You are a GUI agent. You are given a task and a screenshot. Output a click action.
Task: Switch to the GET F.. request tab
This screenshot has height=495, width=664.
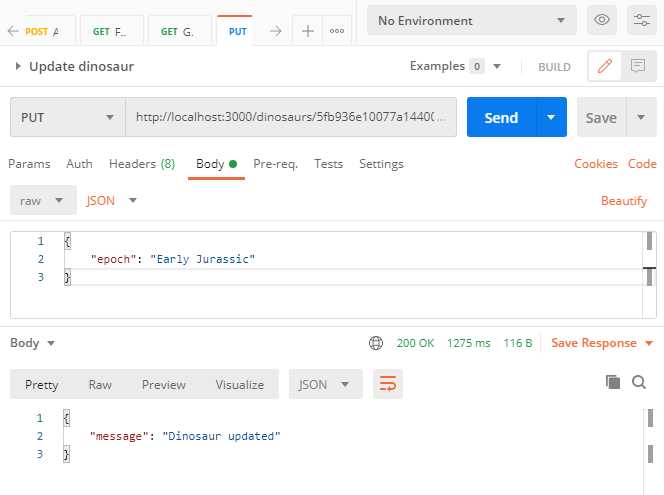tap(112, 31)
